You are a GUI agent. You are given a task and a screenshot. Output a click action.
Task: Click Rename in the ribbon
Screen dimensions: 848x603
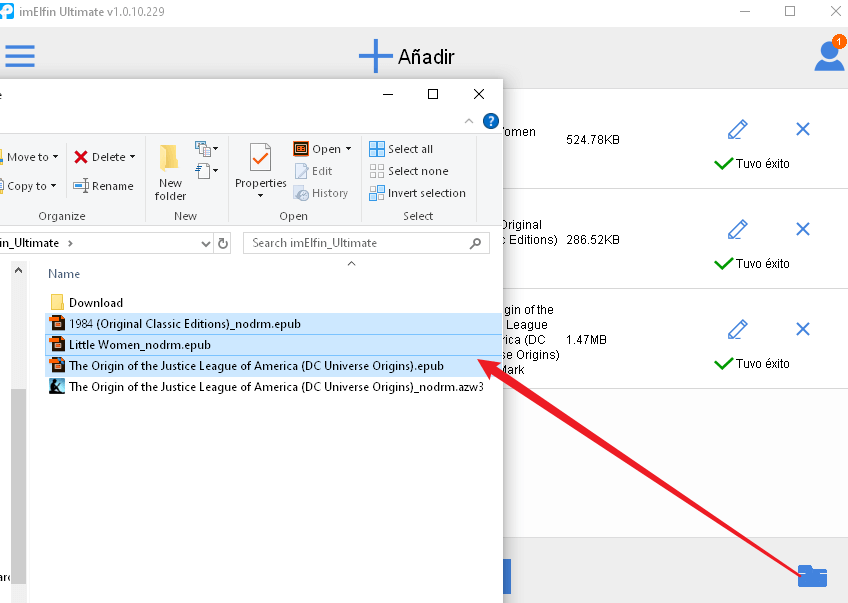click(103, 186)
